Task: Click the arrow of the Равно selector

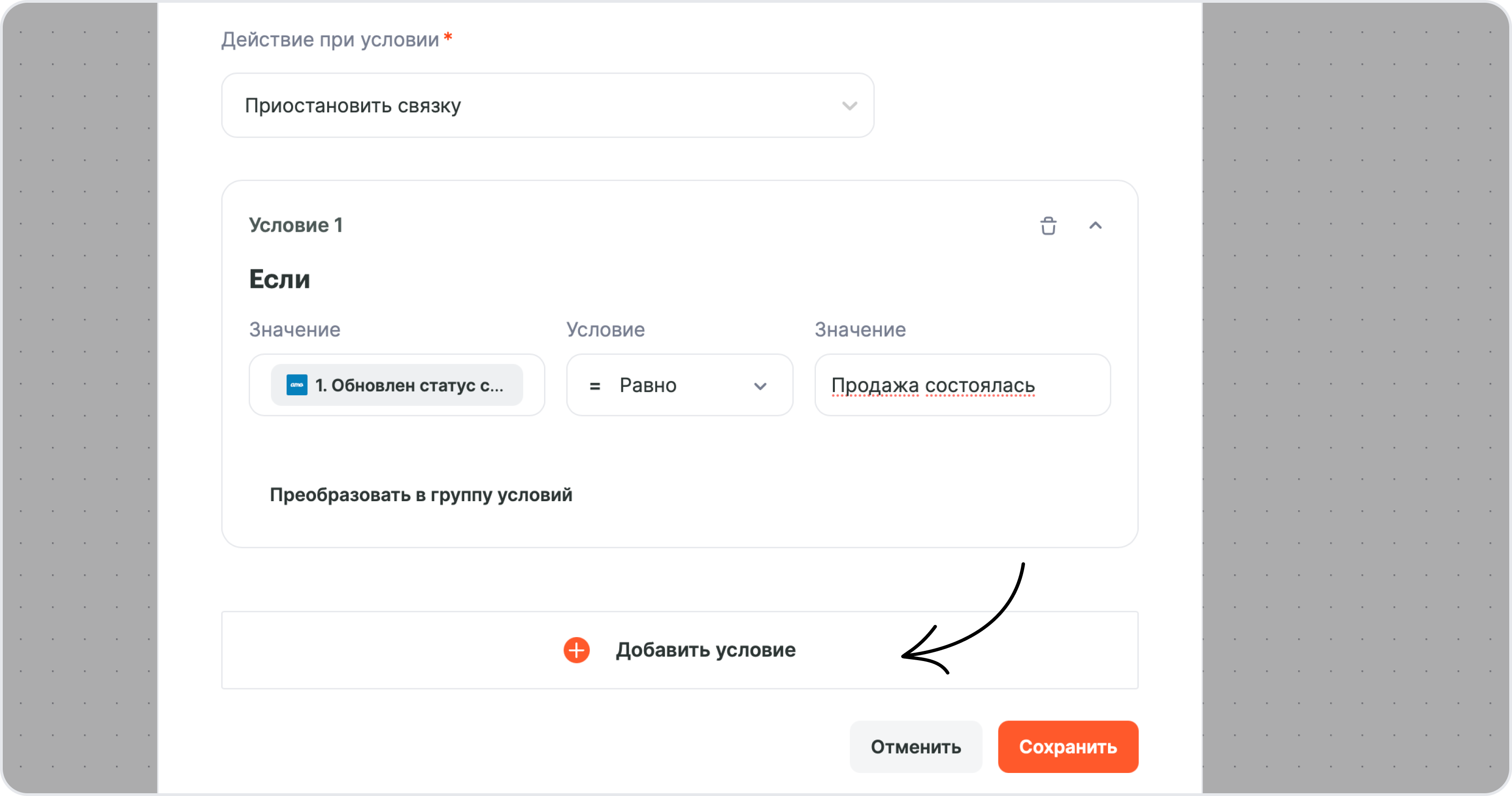Action: click(x=760, y=386)
